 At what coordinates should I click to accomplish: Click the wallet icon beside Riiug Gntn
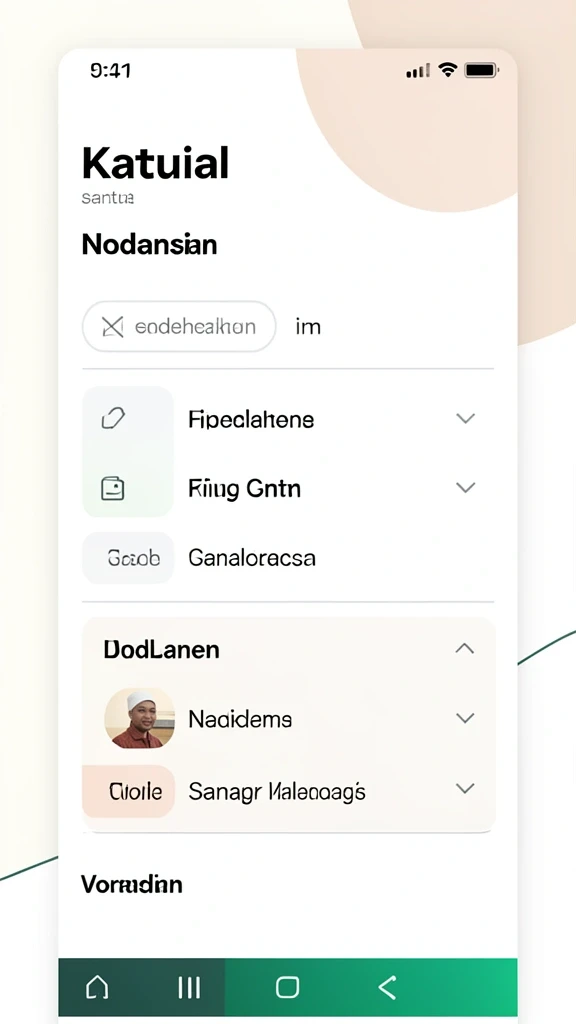113,488
